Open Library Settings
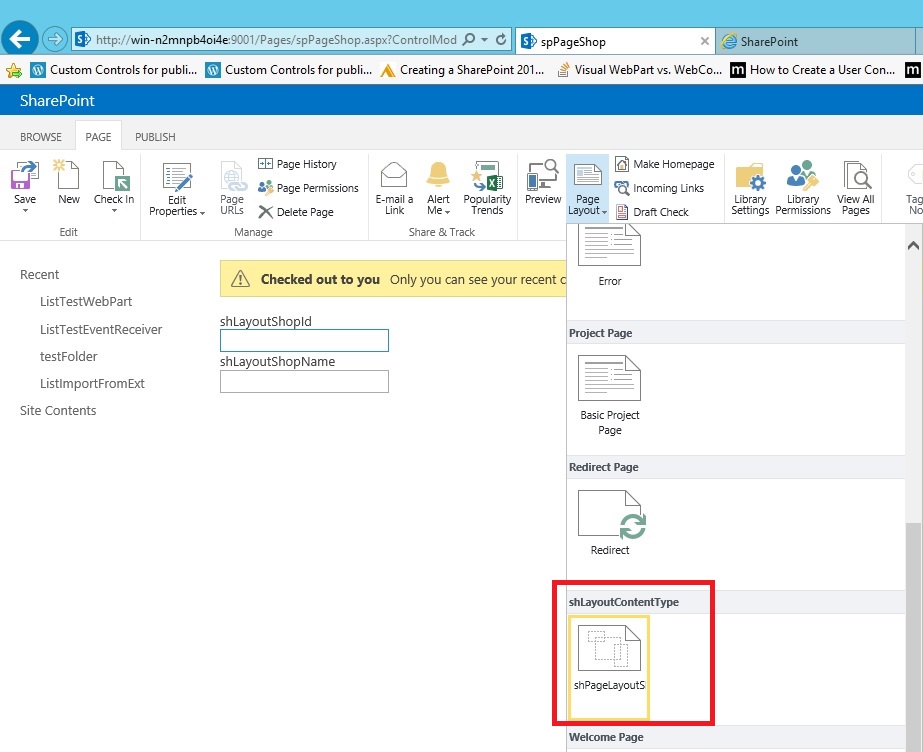This screenshot has height=752, width=923. [x=750, y=188]
